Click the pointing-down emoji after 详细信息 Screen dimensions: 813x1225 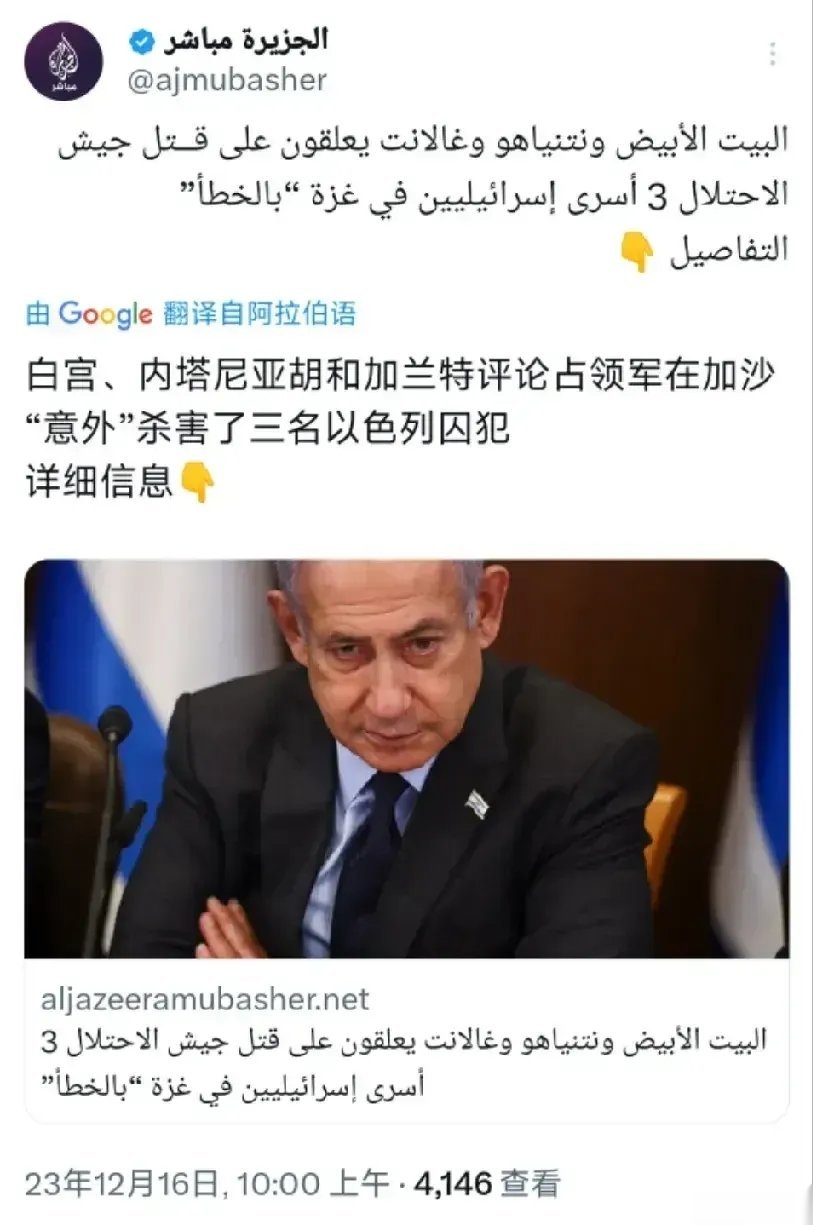pyautogui.click(x=197, y=484)
